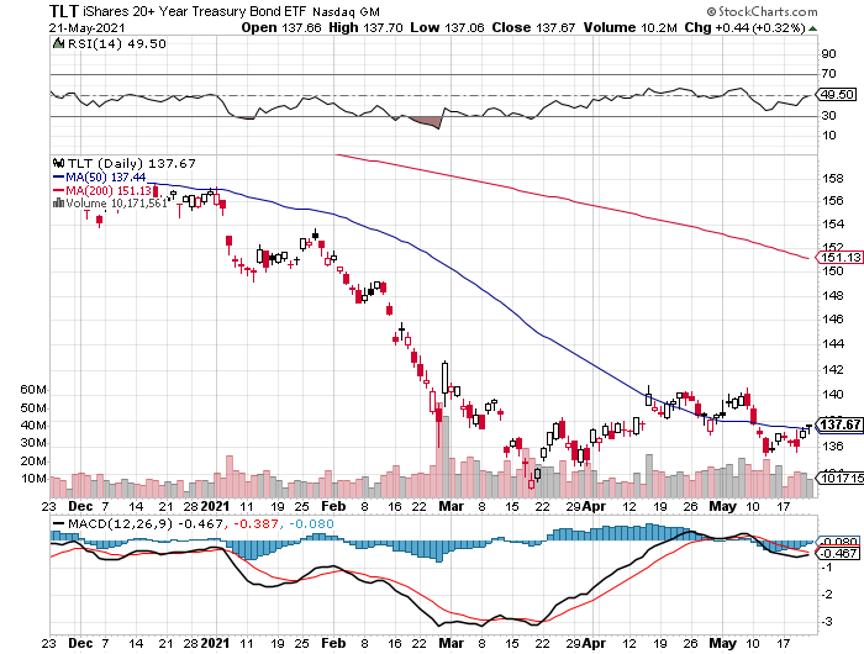This screenshot has width=864, height=654.
Task: Click the MACD(12,26,9) indicator label
Action: click(120, 523)
